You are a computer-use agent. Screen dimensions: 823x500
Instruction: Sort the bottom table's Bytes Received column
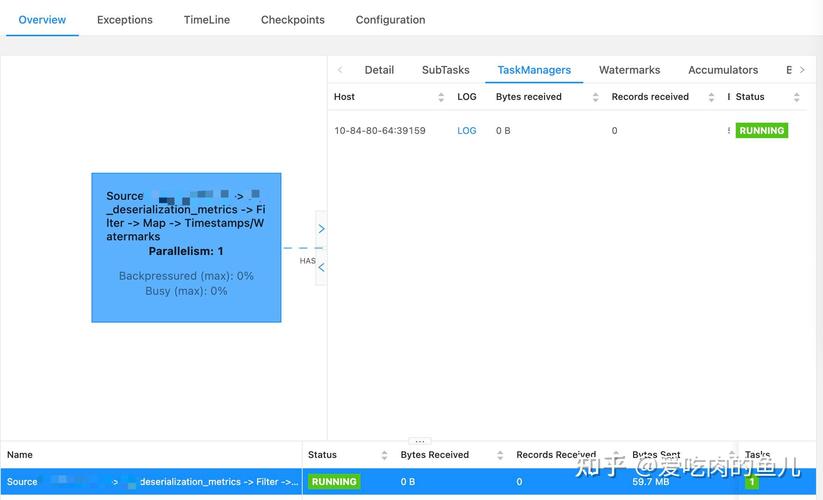pyautogui.click(x=500, y=455)
